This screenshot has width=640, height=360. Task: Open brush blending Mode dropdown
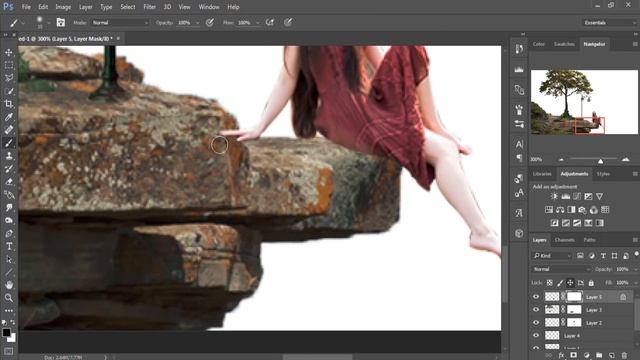[x=120, y=22]
